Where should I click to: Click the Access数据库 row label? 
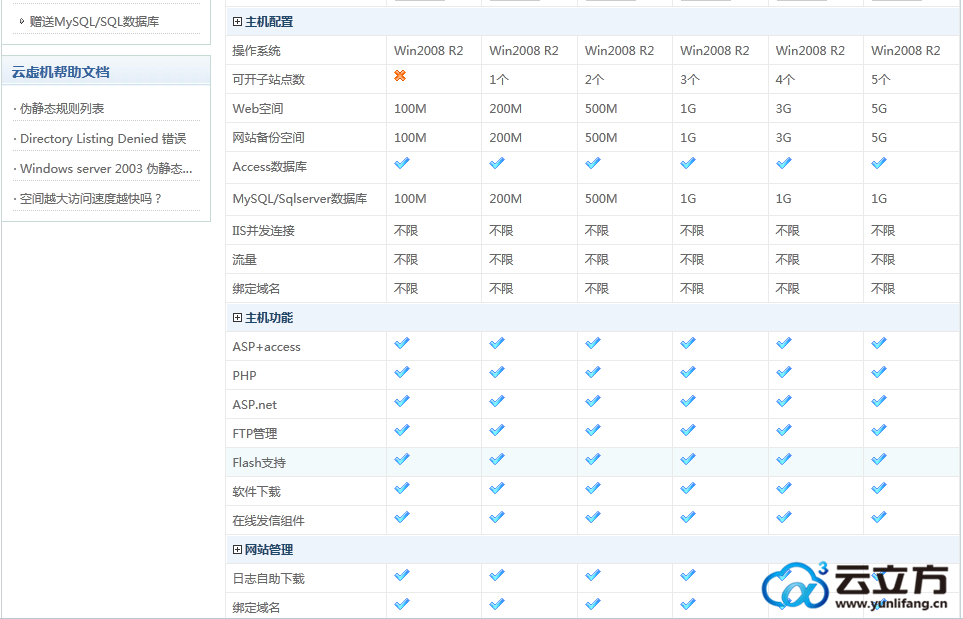coord(270,166)
